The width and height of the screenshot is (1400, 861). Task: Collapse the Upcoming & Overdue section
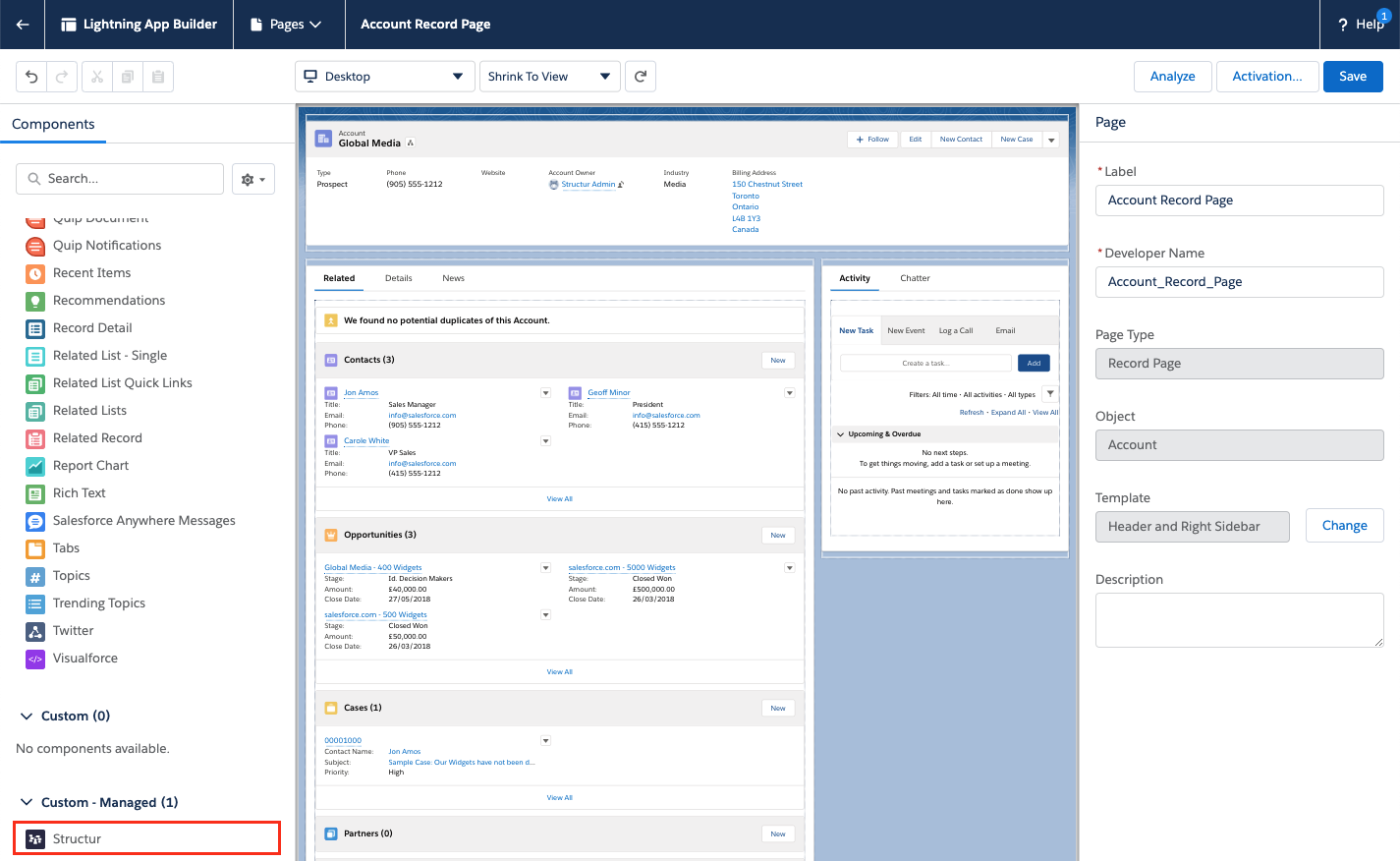coord(841,434)
